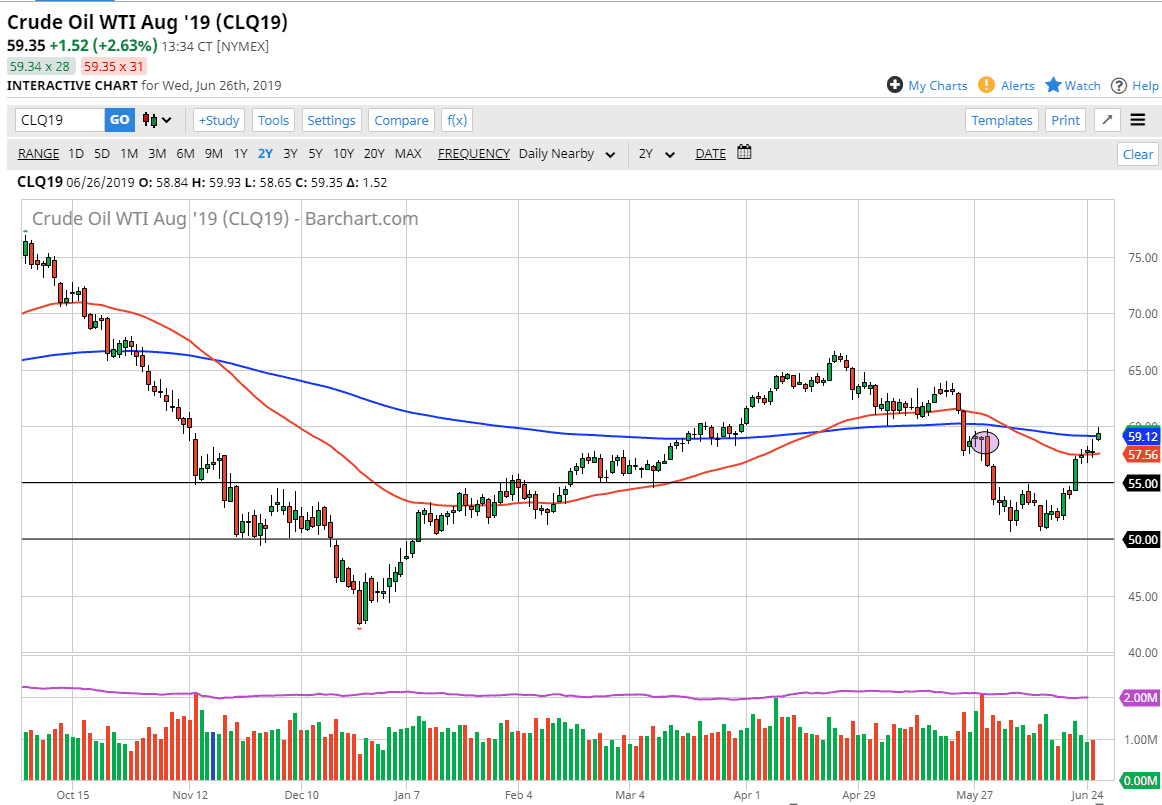This screenshot has height=805, width=1162.
Task: Select the 1Y range option
Action: pos(239,153)
